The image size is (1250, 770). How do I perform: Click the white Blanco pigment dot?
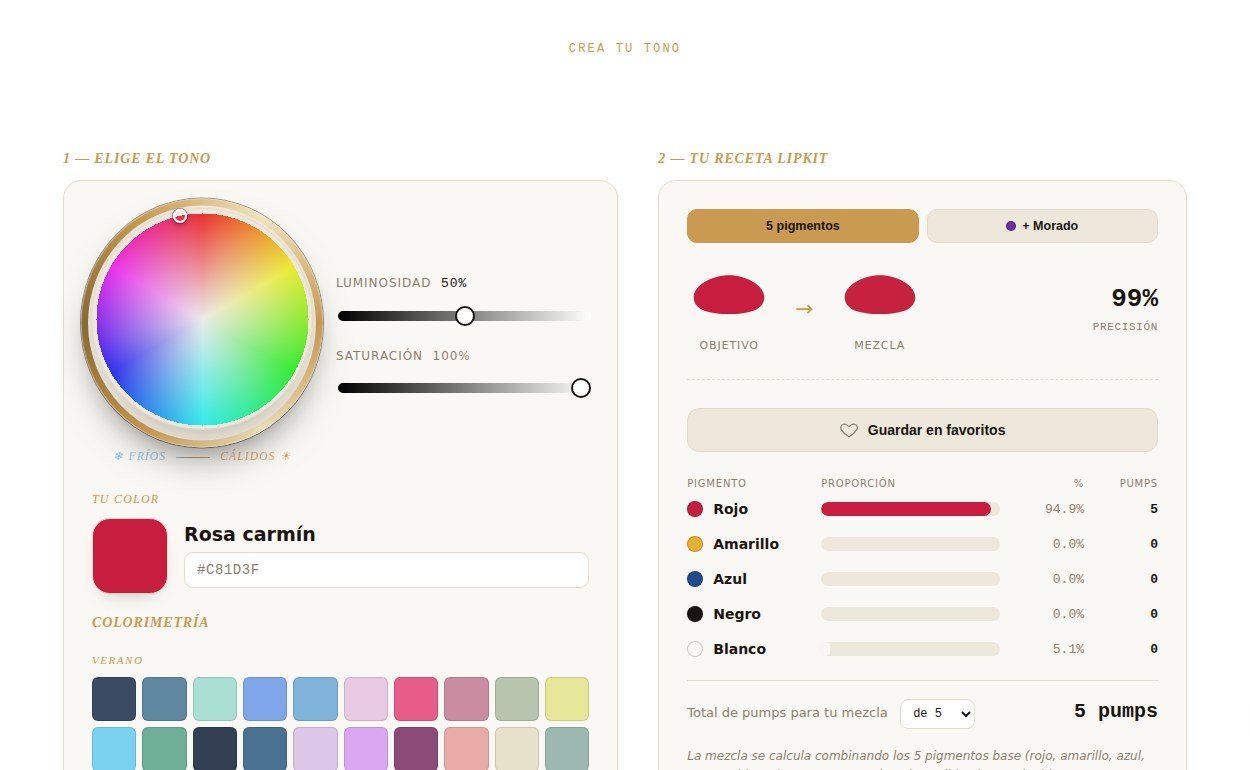tap(695, 649)
